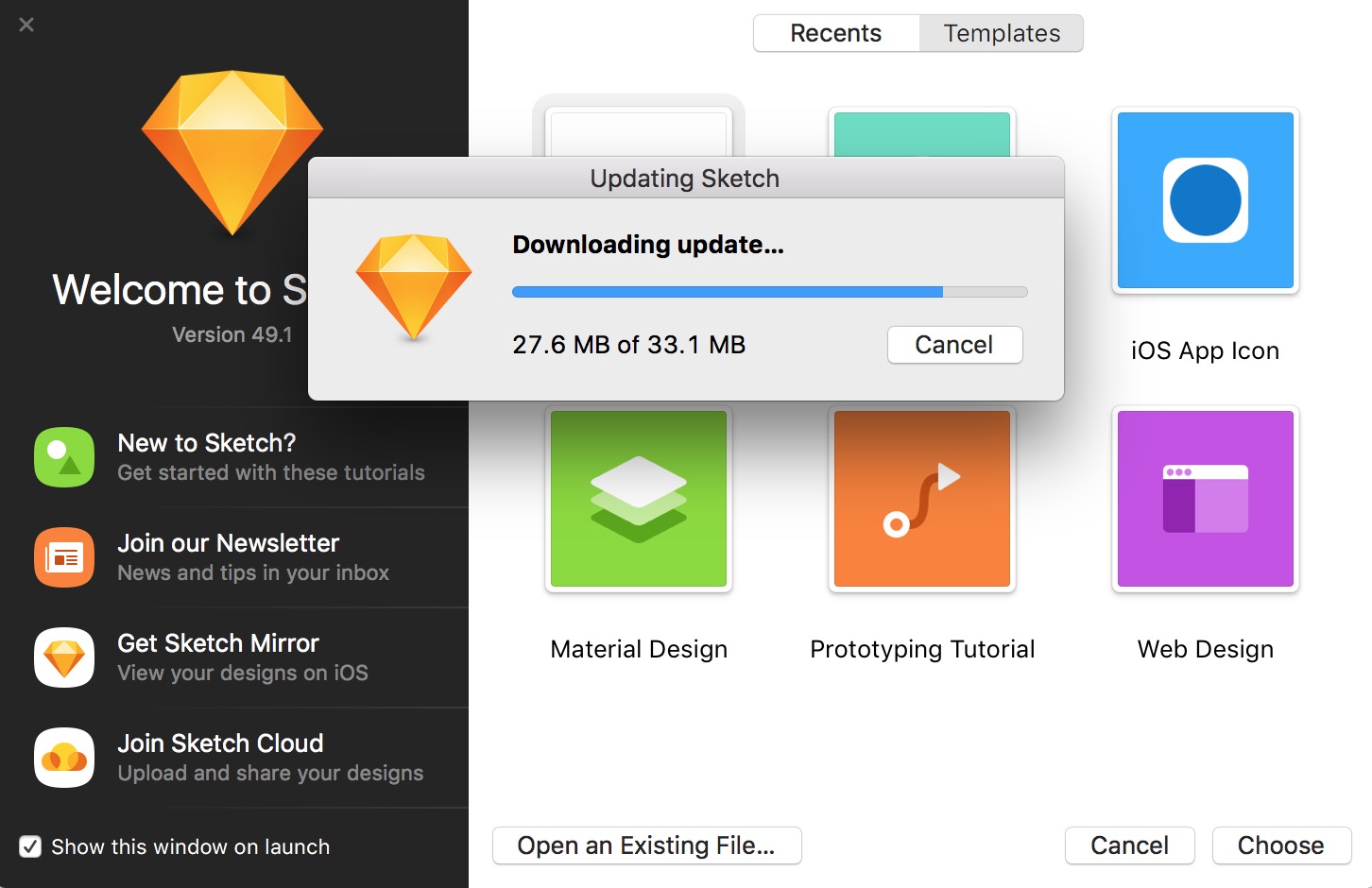
Task: Switch to the Templates tab
Action: tap(1002, 33)
